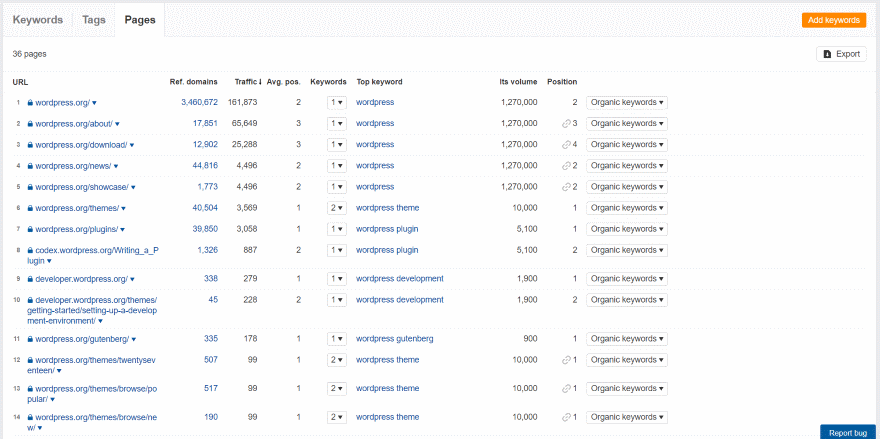The image size is (880, 439).
Task: Click the link icon in wordpress.org/download/ position
Action: pos(566,145)
